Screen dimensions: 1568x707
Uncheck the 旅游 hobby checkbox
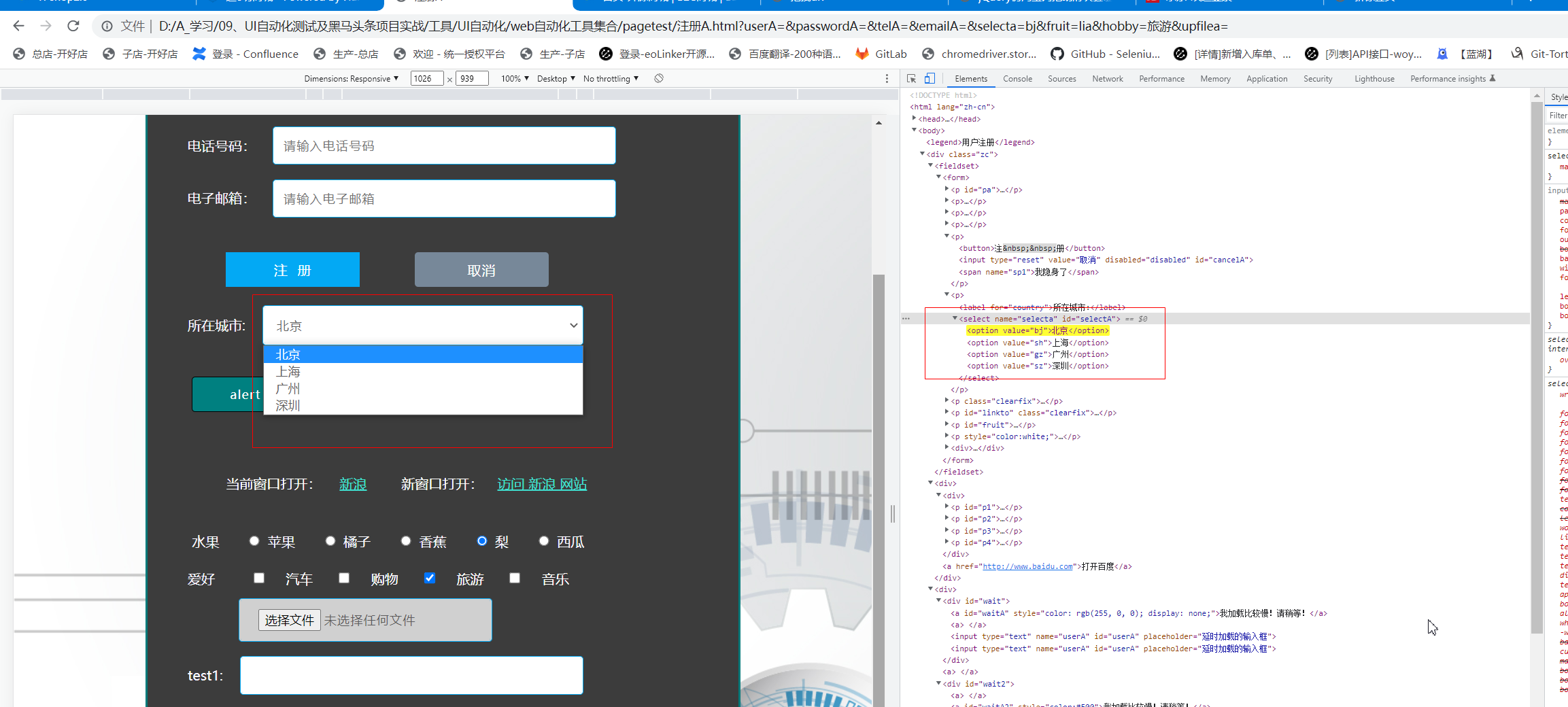tap(430, 578)
